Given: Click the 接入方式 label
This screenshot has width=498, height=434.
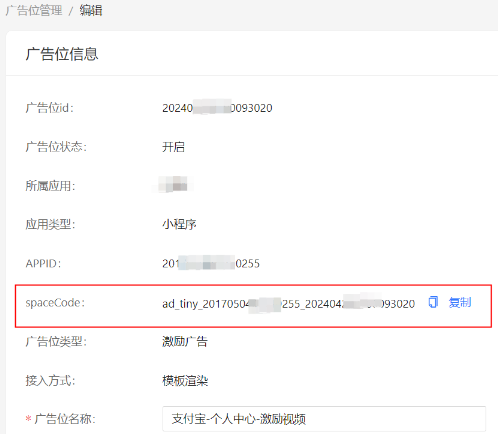Looking at the screenshot, I should click(x=50, y=380).
